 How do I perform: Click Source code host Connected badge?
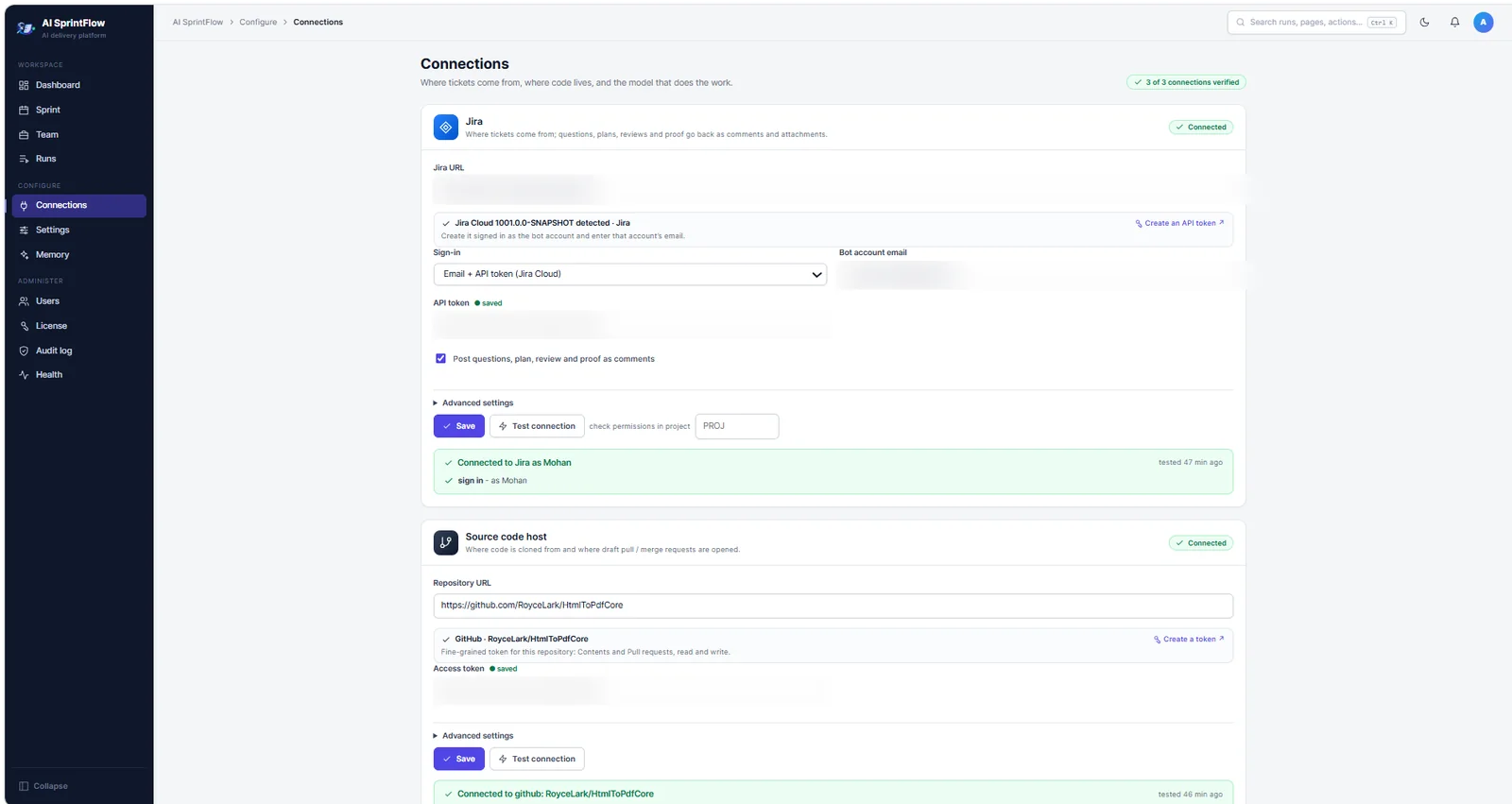tap(1201, 543)
